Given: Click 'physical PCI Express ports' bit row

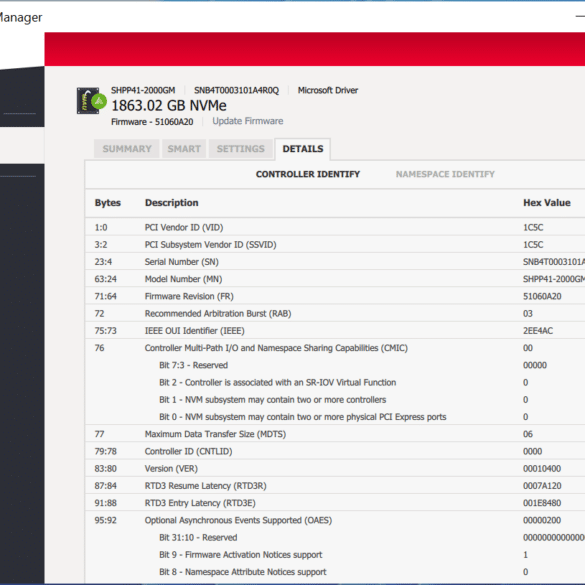Looking at the screenshot, I should [x=335, y=416].
